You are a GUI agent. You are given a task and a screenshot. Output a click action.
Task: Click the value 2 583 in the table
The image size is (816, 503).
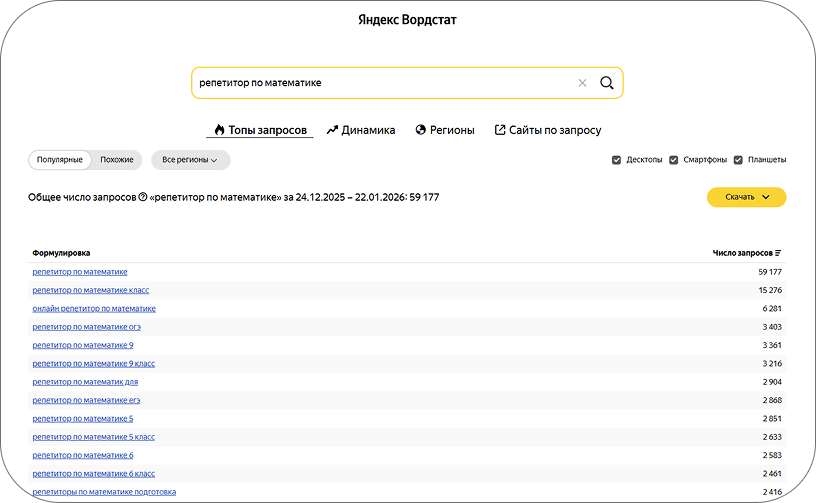tap(772, 455)
